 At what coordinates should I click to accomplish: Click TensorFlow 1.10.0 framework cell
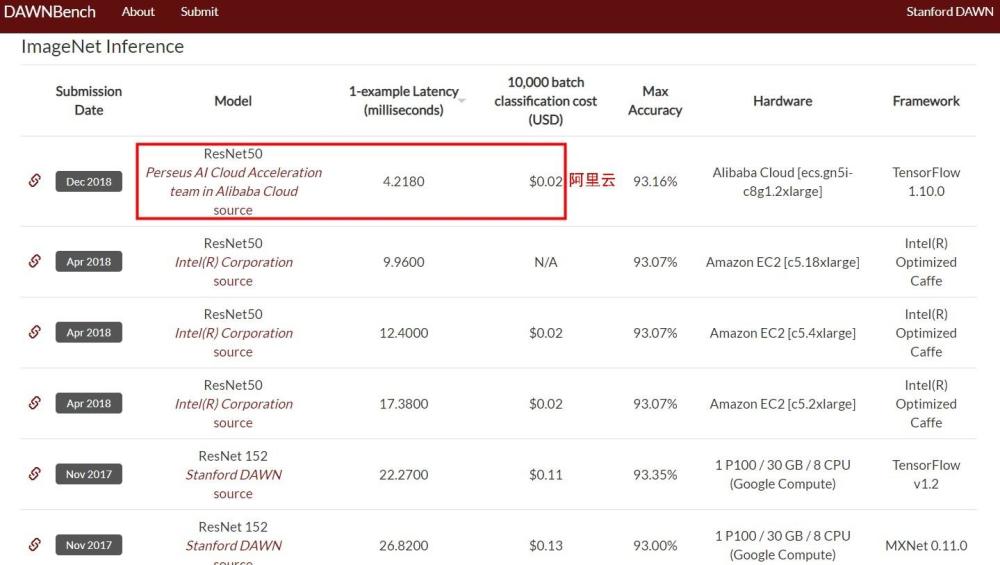click(926, 182)
